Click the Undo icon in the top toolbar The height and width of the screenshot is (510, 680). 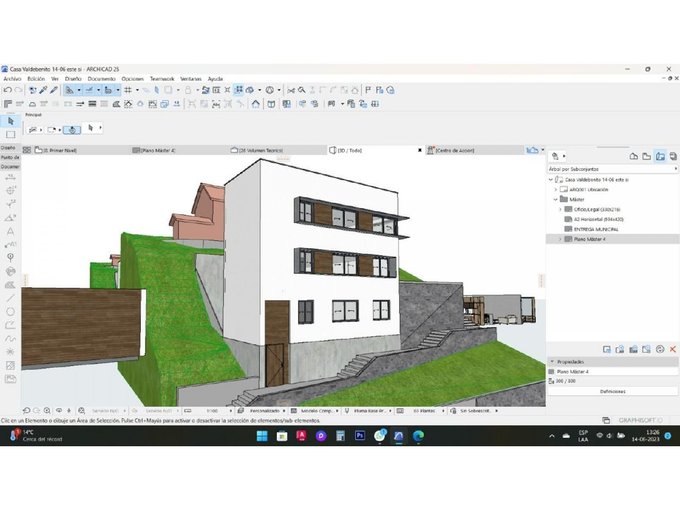pos(7,90)
